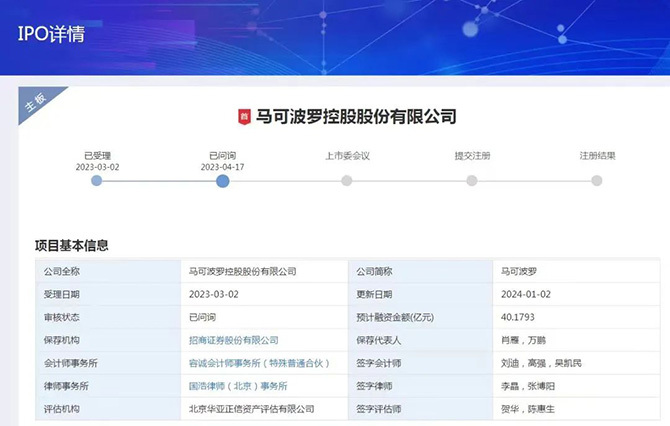Screen dimensions: 670x426
Task: Click the 北京华亚正信资产评估有限公司 cell
Action: click(x=251, y=409)
